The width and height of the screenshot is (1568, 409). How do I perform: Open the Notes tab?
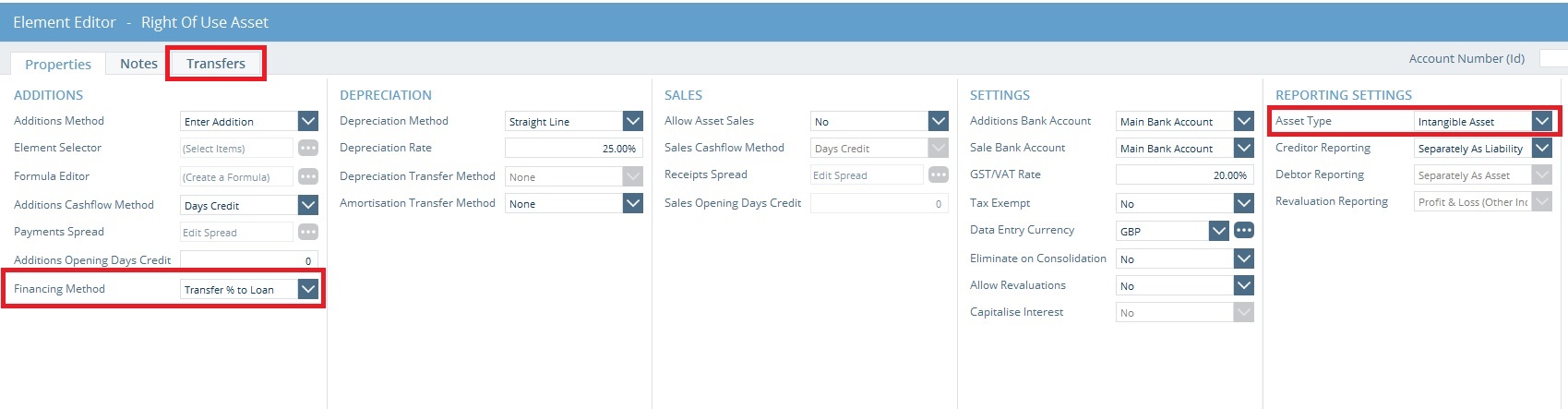[138, 64]
